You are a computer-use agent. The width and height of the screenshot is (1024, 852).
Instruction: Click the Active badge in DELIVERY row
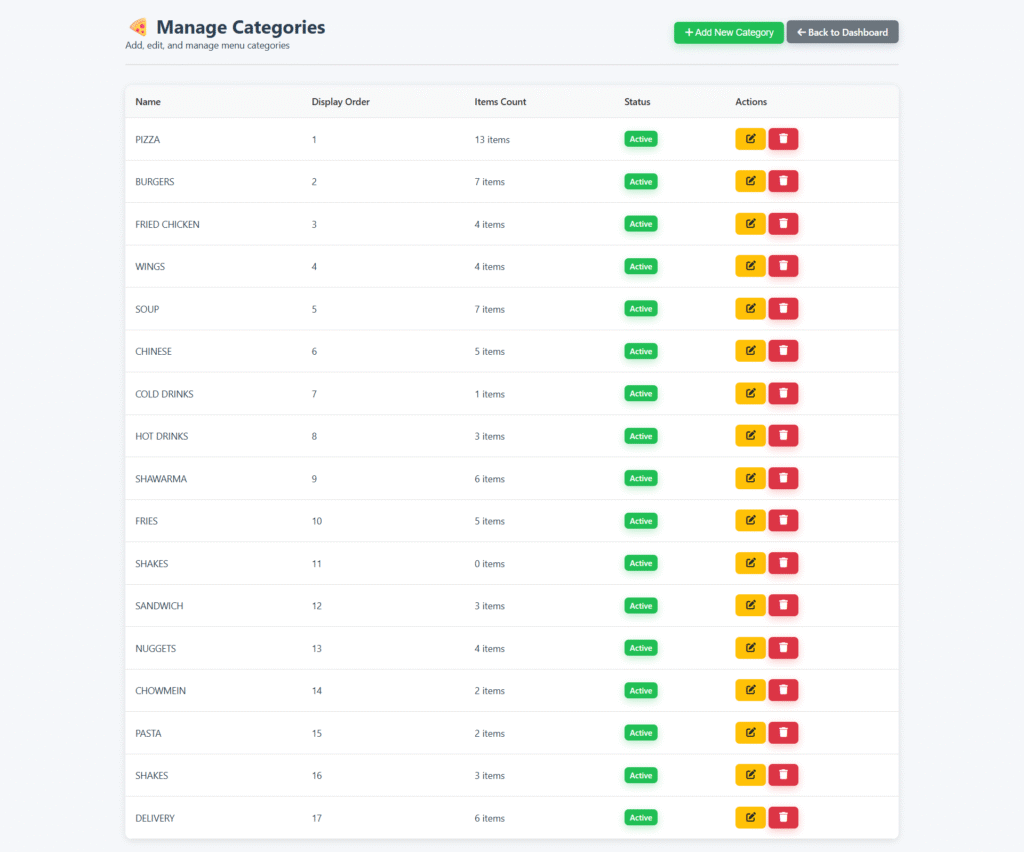pyautogui.click(x=641, y=818)
